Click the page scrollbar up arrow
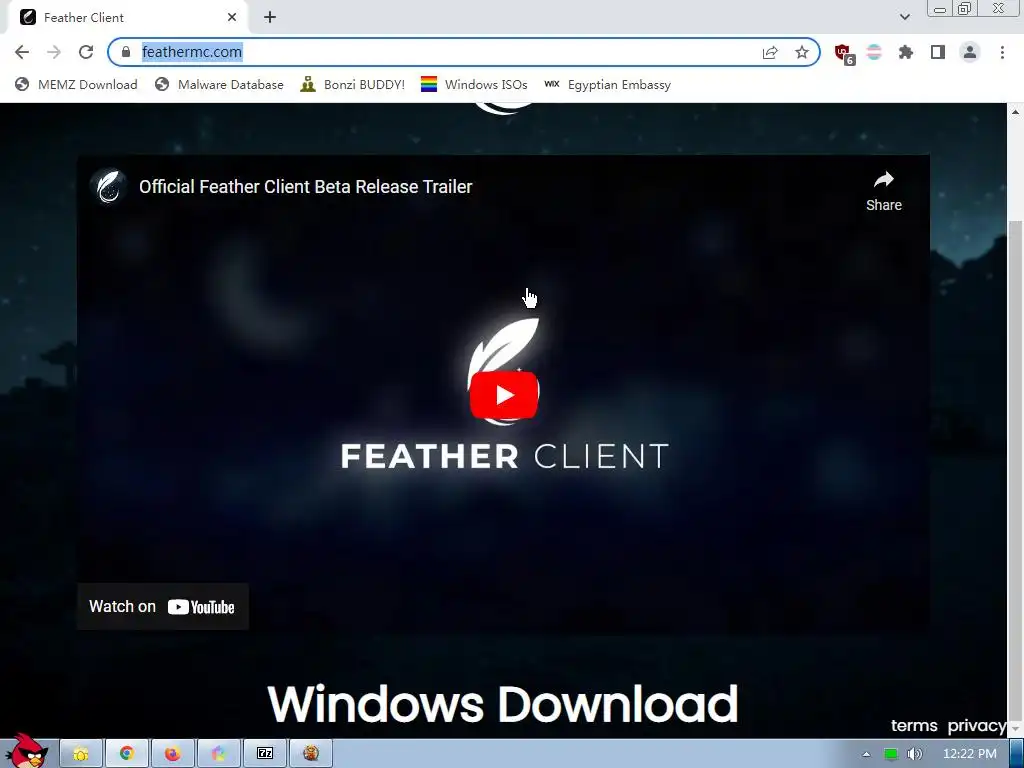 pyautogui.click(x=1016, y=112)
